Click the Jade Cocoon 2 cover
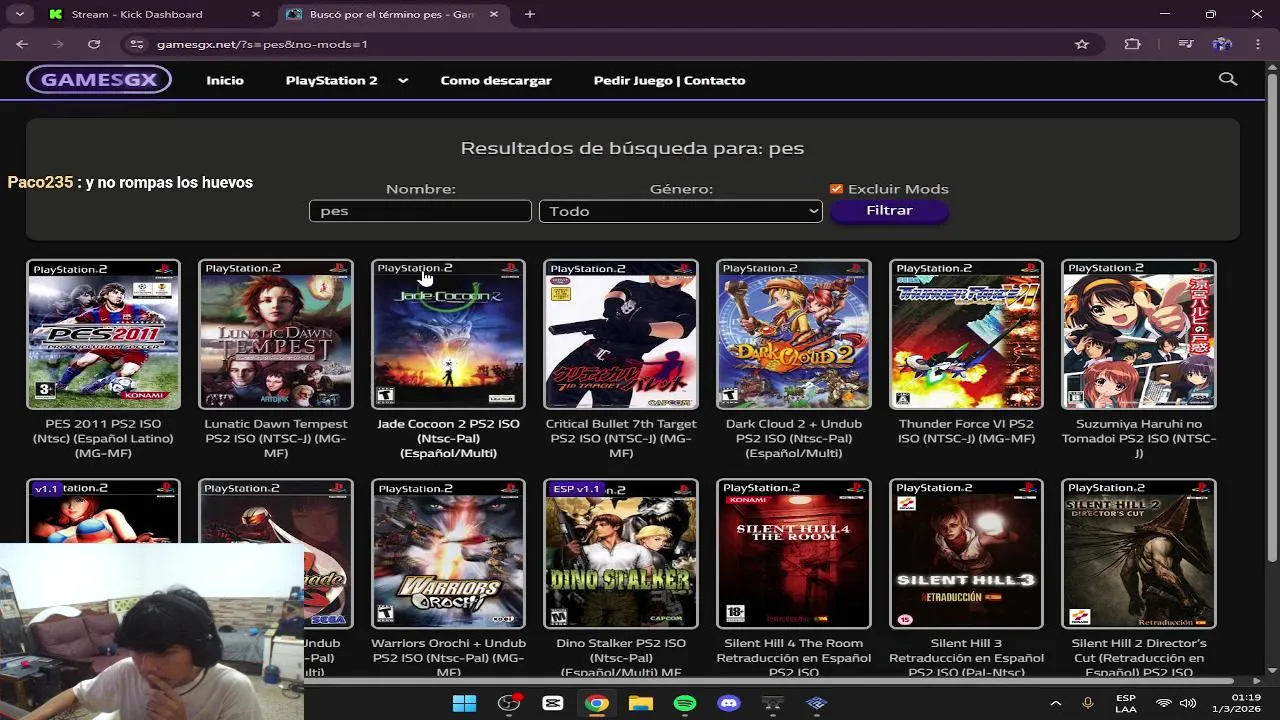The height and width of the screenshot is (720, 1280). point(448,334)
